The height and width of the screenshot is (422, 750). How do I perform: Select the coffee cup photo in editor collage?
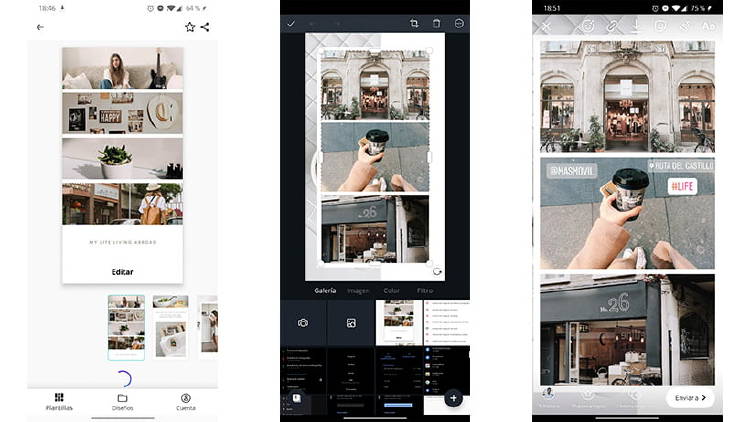pos(375,157)
